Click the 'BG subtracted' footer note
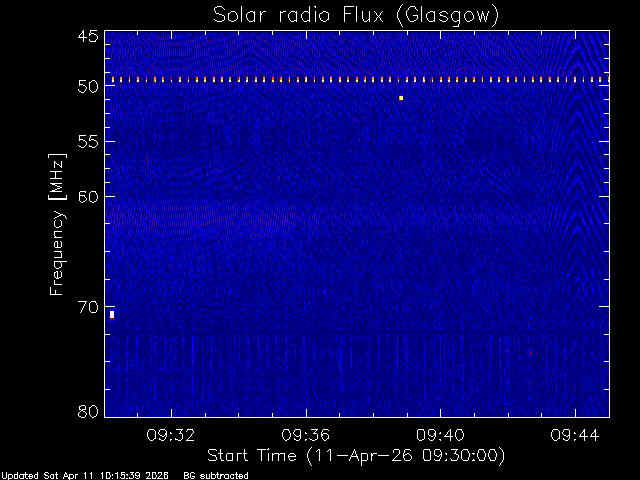 (x=216, y=476)
